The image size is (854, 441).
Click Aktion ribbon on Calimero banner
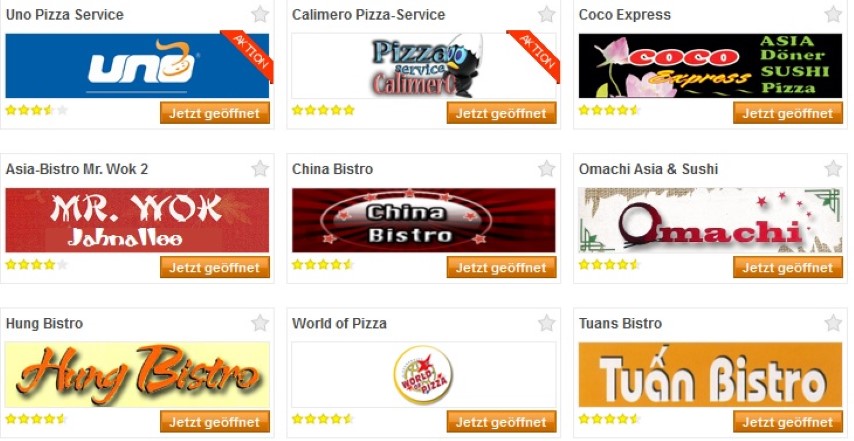coord(536,53)
